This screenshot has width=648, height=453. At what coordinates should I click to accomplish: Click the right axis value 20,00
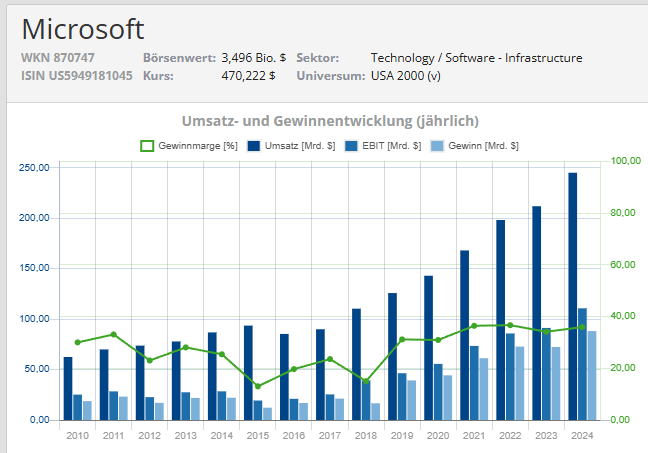(623, 368)
